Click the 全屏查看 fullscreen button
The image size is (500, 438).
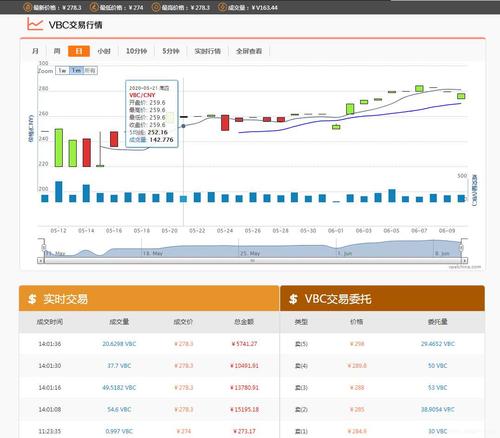(x=249, y=51)
